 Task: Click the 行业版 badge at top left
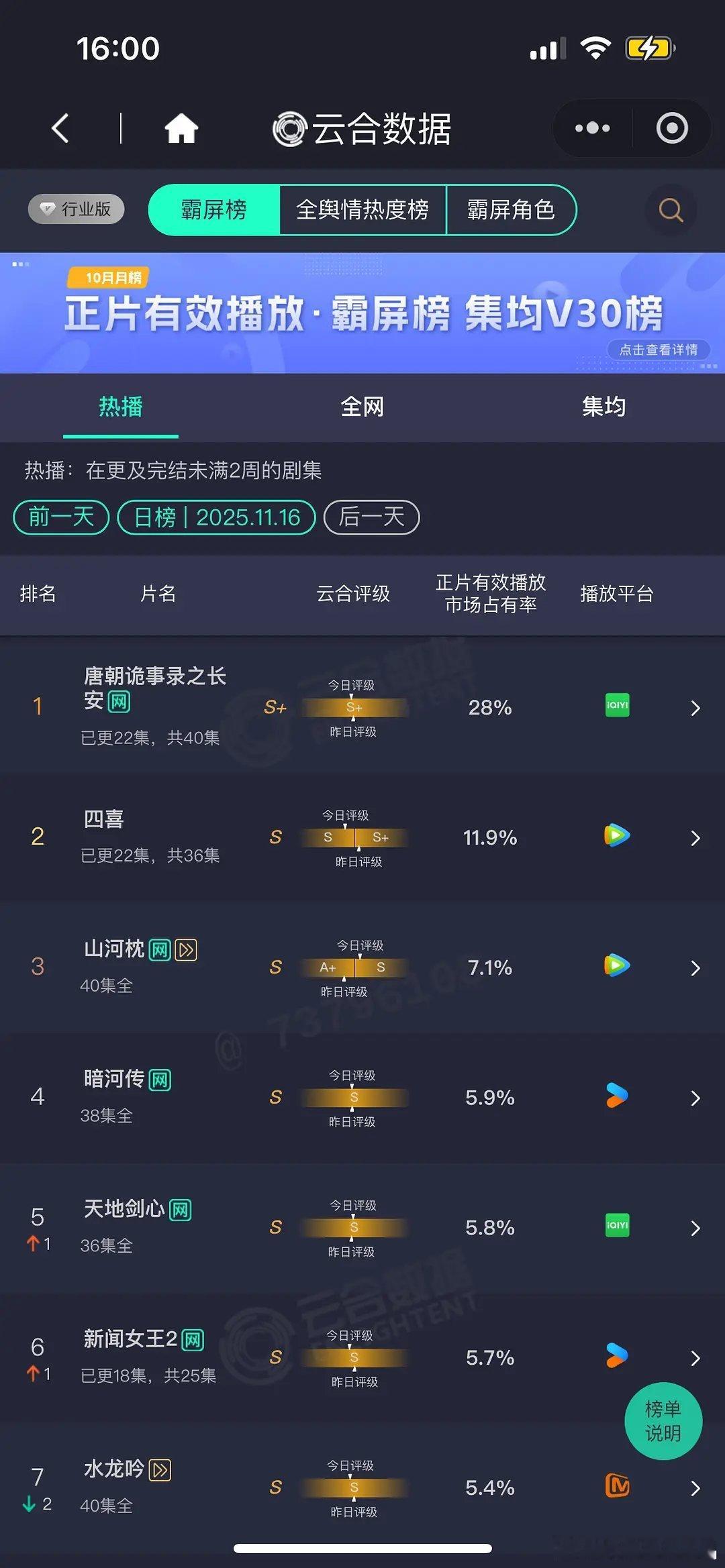[76, 209]
